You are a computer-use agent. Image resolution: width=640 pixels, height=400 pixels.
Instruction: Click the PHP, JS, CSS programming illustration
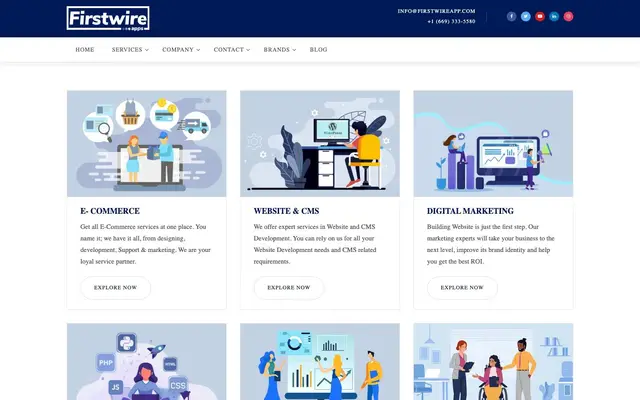click(147, 362)
